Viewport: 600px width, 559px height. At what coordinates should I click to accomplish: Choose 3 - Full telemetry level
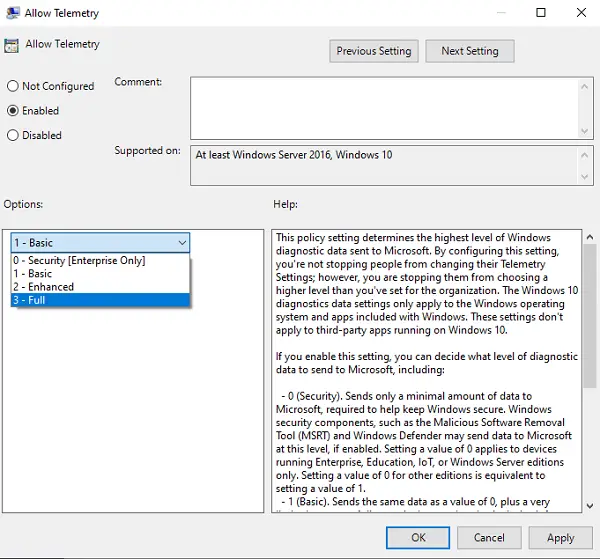click(x=100, y=300)
